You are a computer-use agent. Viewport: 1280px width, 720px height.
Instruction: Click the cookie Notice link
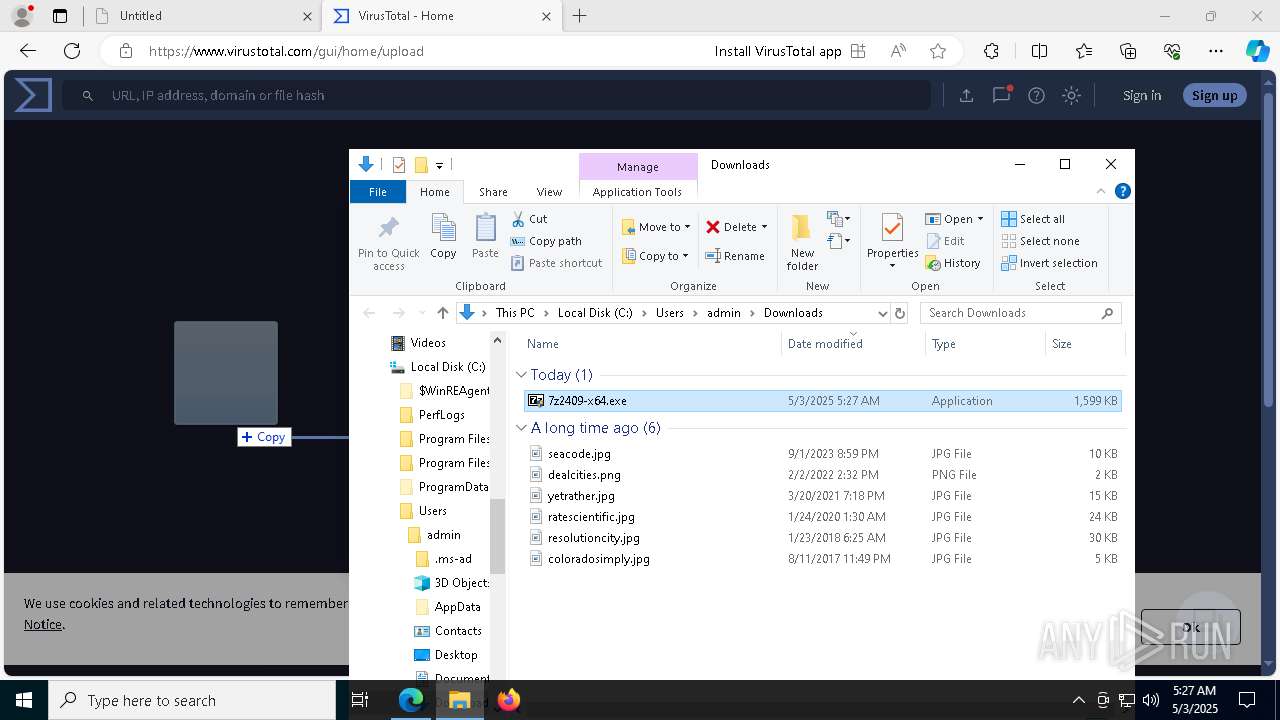click(x=43, y=624)
